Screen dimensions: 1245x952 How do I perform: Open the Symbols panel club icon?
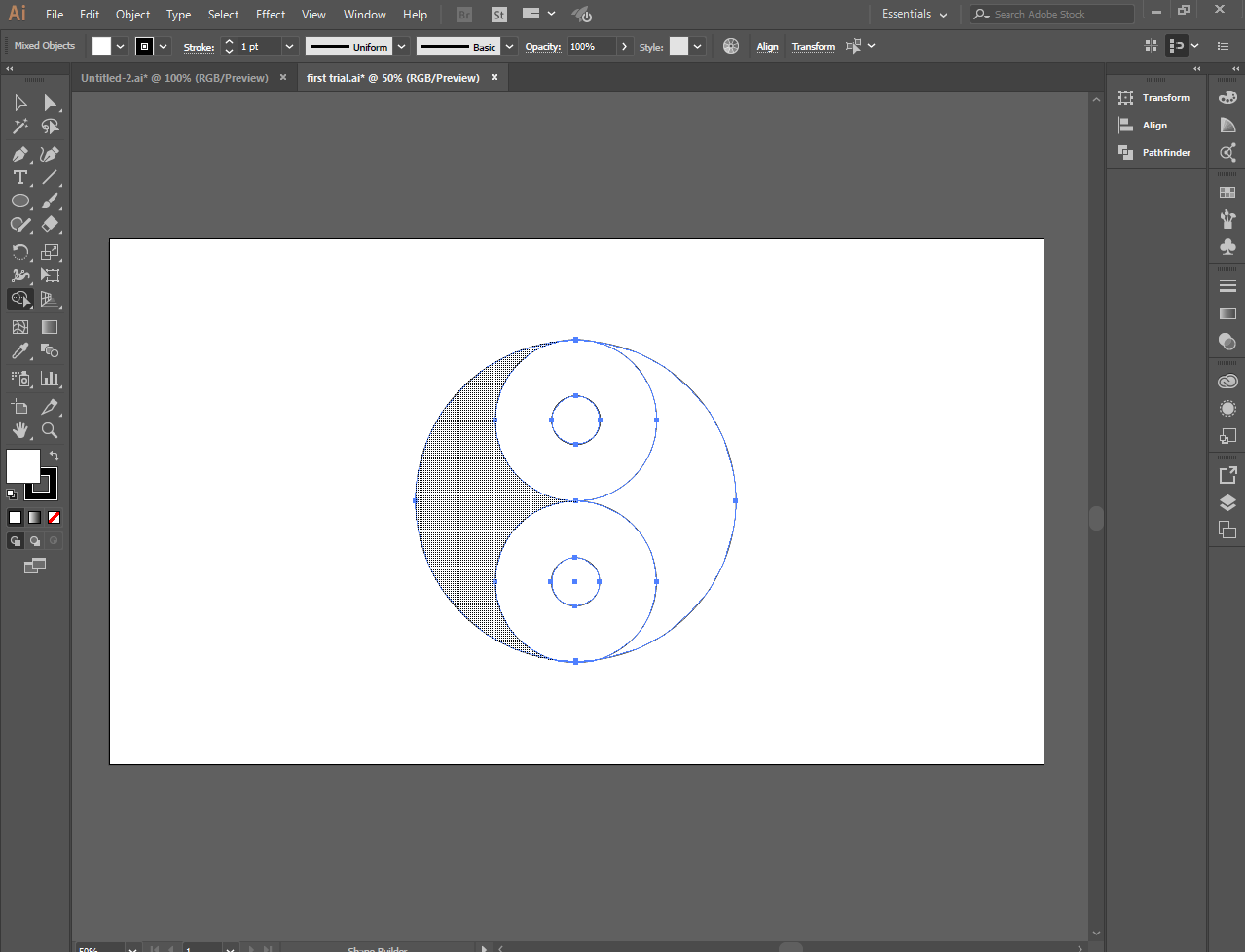tap(1227, 247)
